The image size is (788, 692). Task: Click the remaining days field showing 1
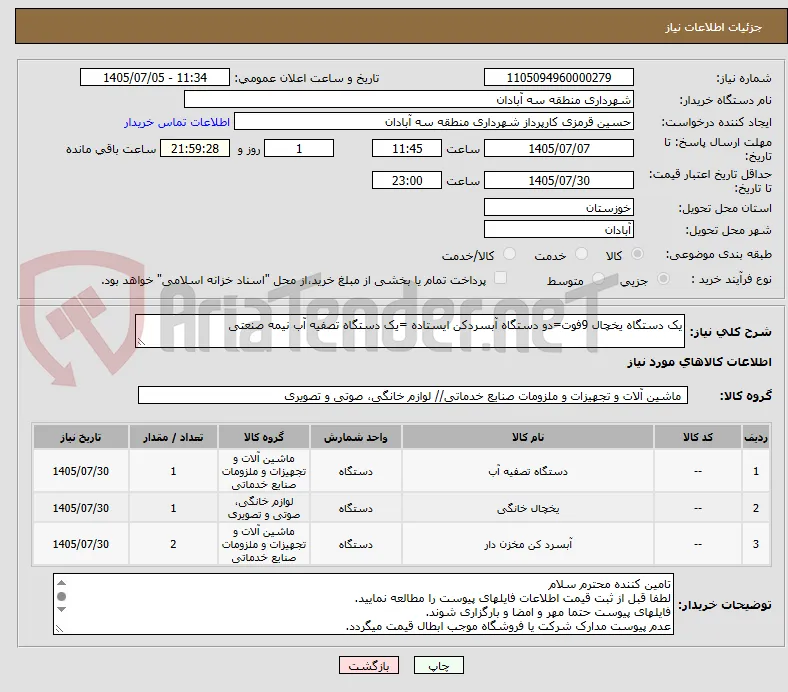(x=299, y=148)
